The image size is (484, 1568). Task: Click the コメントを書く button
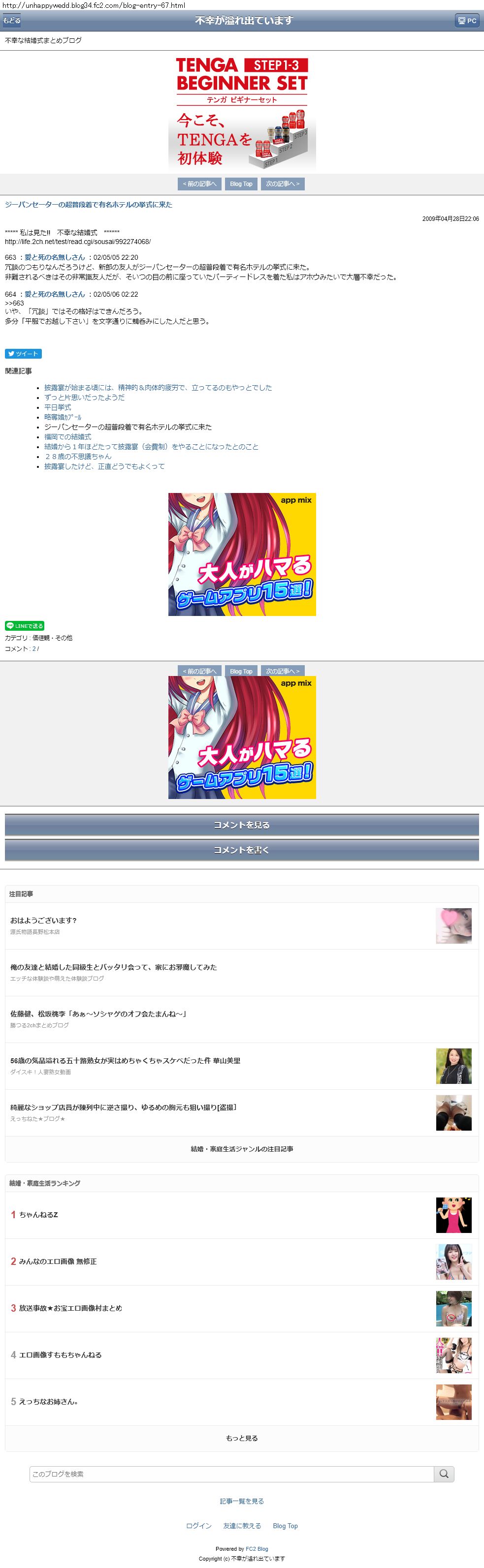click(x=242, y=850)
